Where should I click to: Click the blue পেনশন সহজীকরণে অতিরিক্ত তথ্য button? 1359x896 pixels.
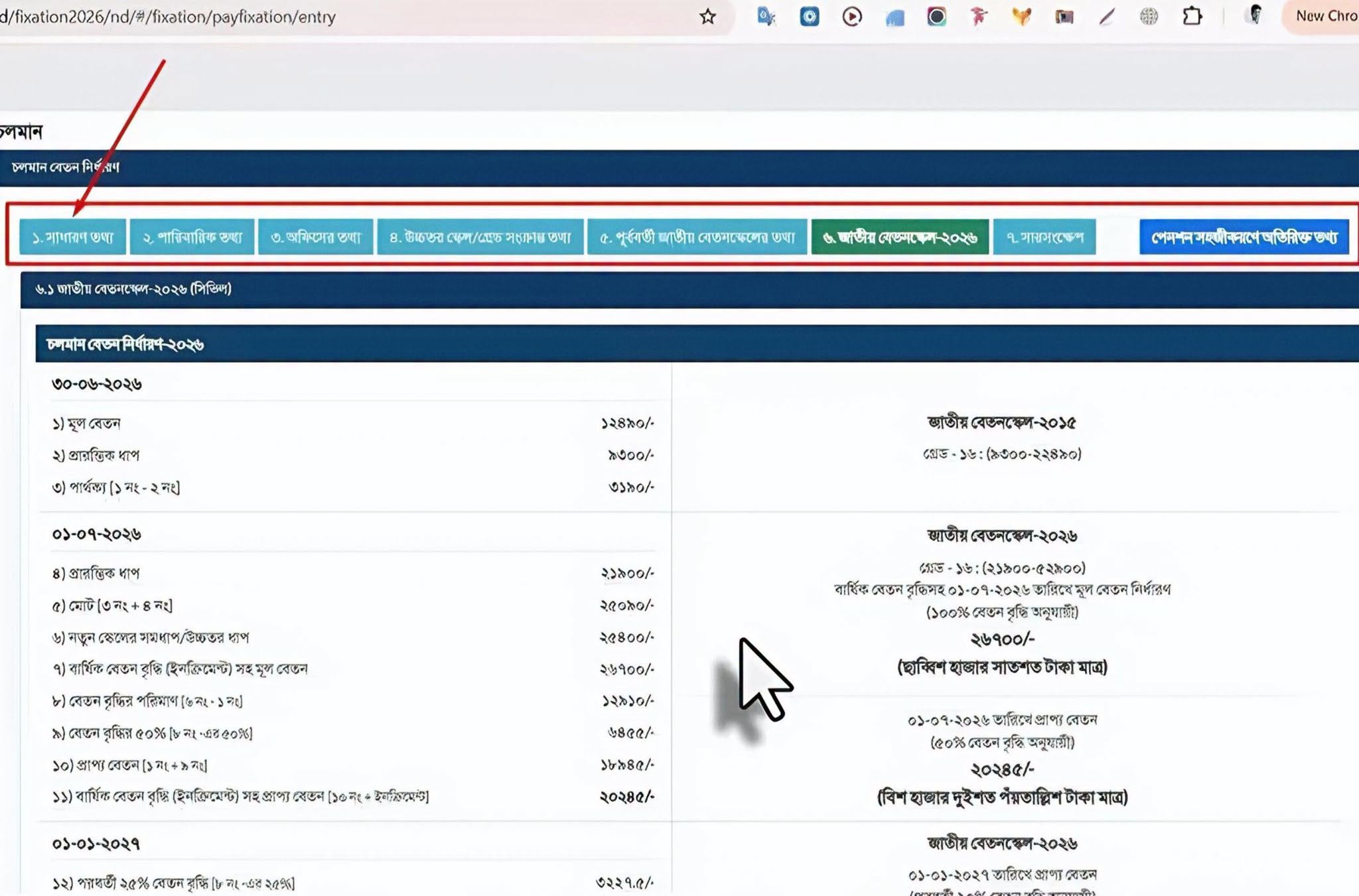point(1244,237)
